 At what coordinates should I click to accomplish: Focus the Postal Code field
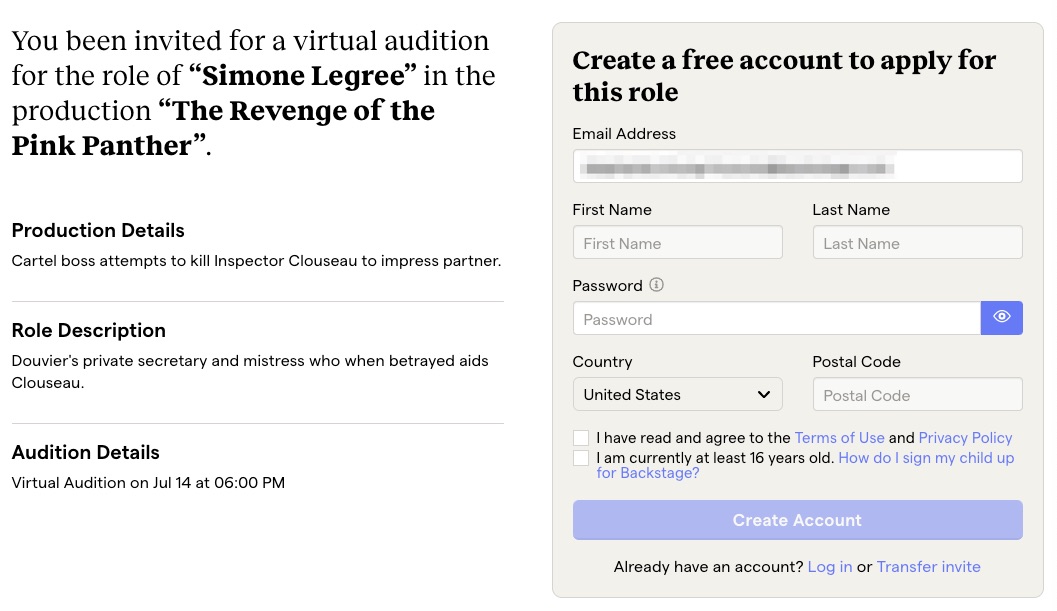pos(917,395)
